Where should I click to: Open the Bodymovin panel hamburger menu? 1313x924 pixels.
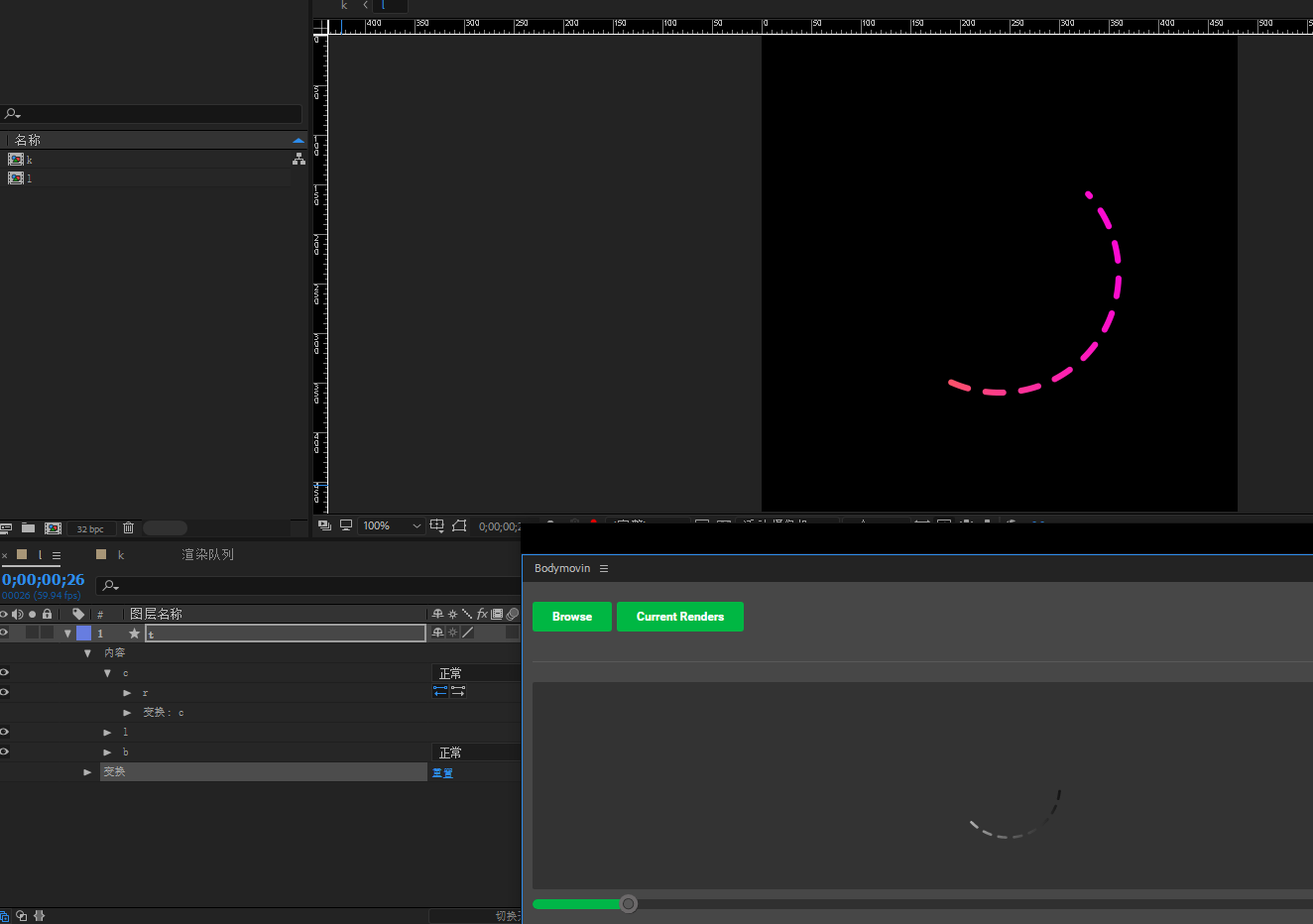coord(604,568)
